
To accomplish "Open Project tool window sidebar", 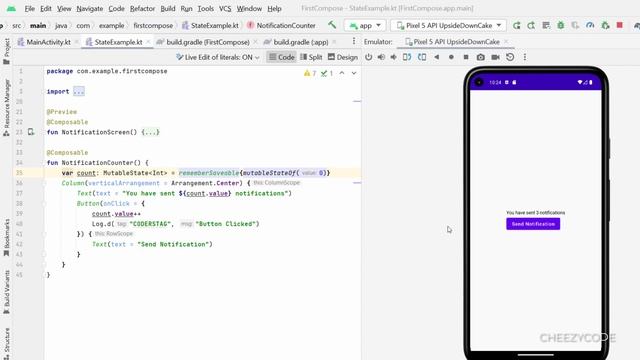I will pyautogui.click(x=7, y=51).
